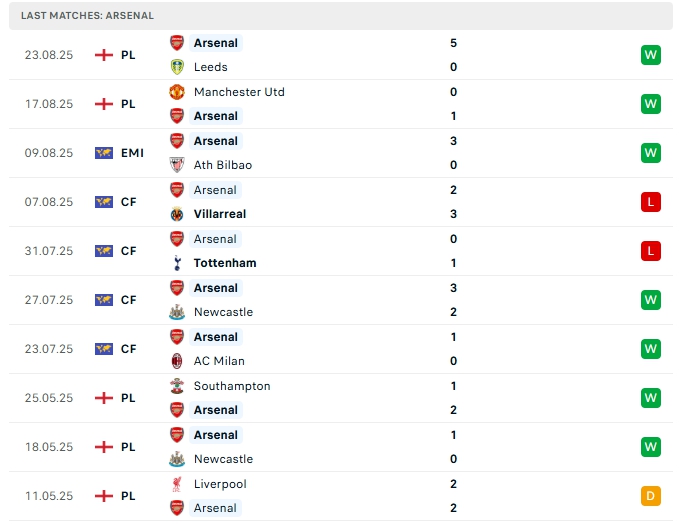Click the 25.05.25 match date
Viewport: 682px width, 524px height.
point(49,398)
